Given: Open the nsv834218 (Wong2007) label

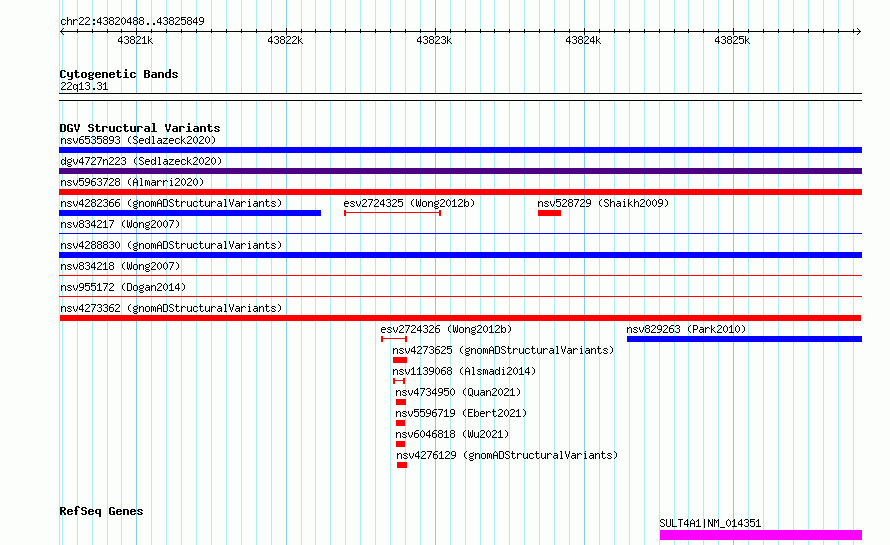Looking at the screenshot, I should coord(120,266).
